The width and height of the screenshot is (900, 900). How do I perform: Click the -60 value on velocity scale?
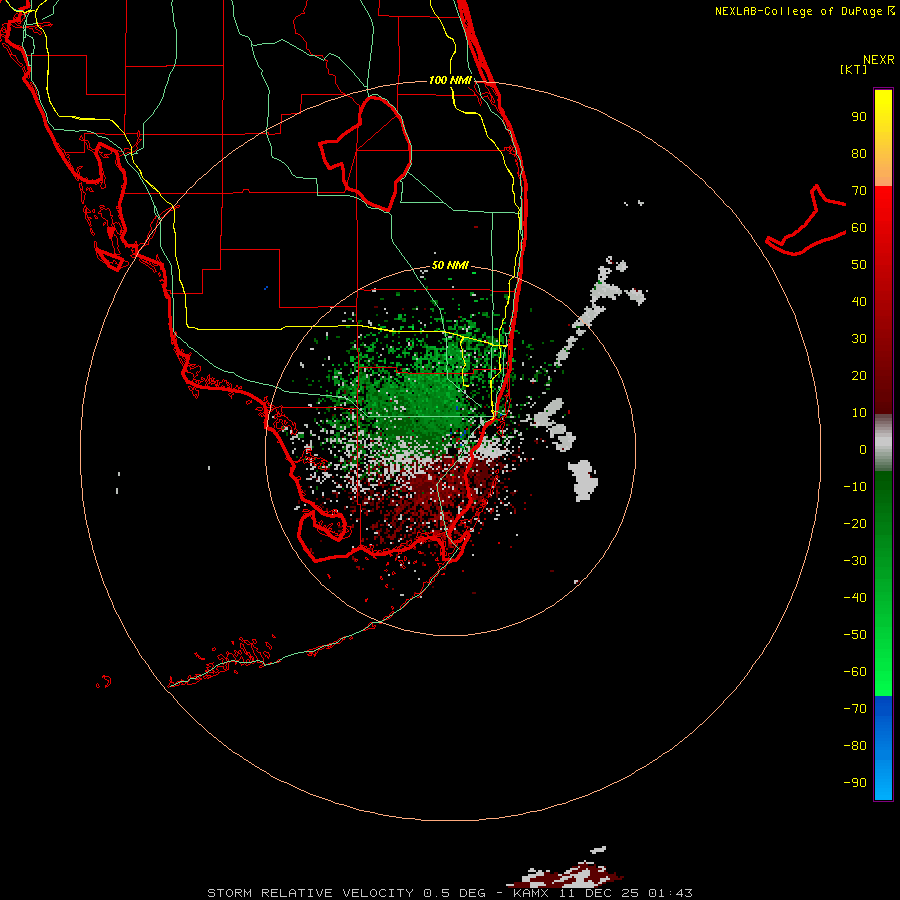pos(855,672)
